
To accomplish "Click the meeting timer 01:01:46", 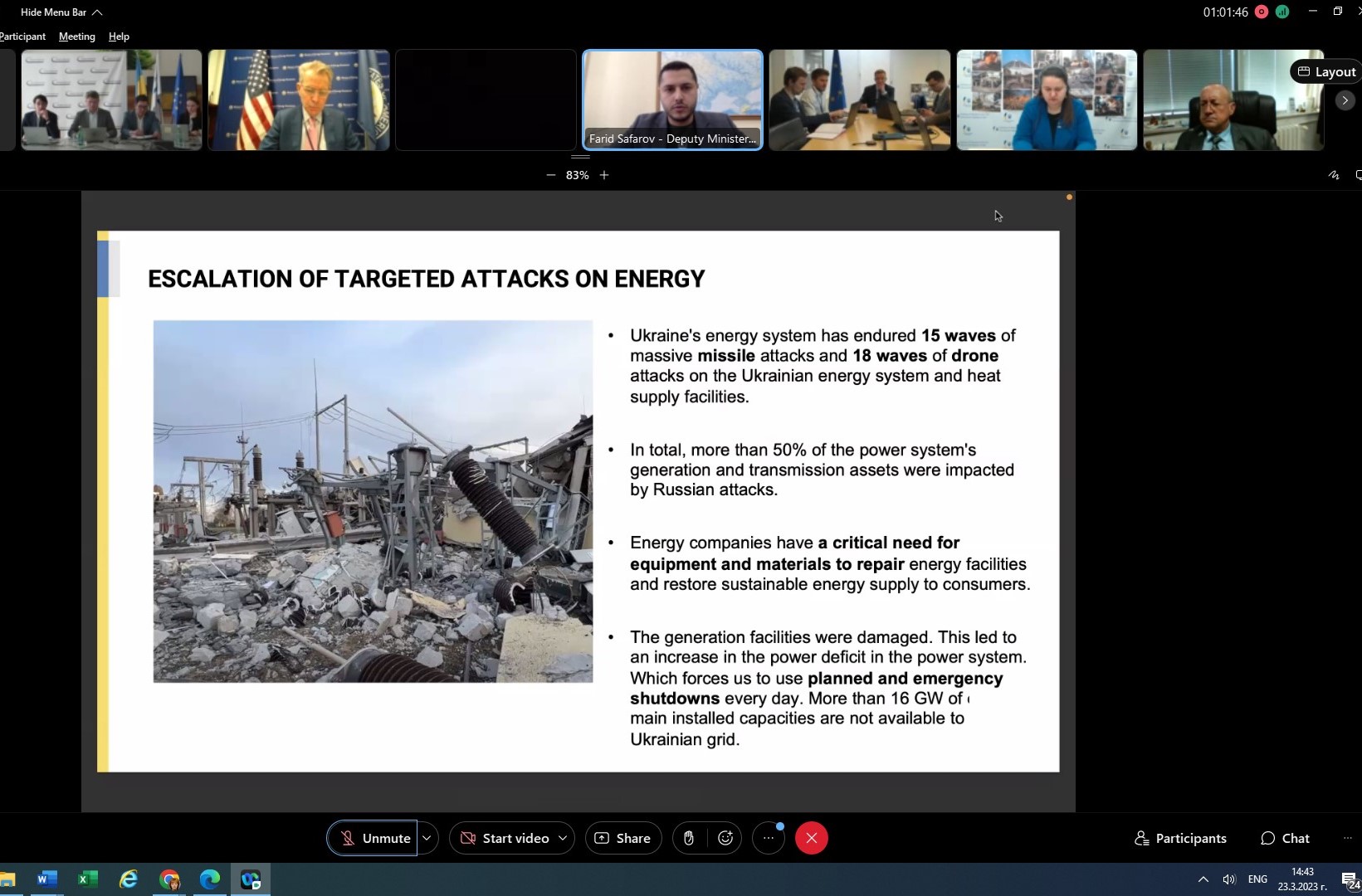I will (x=1225, y=12).
